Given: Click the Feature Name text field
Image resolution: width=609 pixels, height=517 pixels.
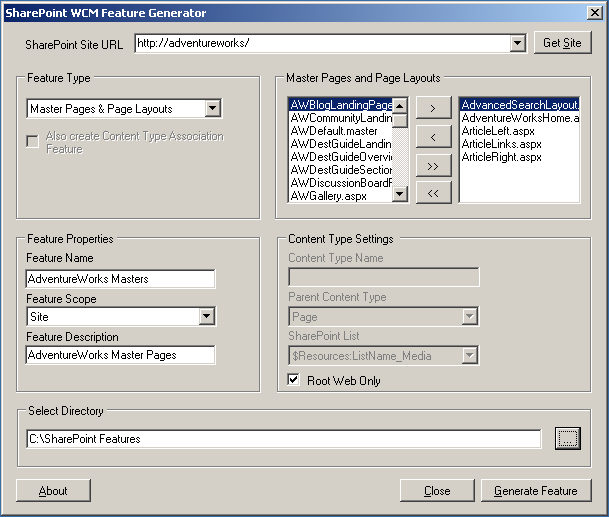Looking at the screenshot, I should pos(120,279).
